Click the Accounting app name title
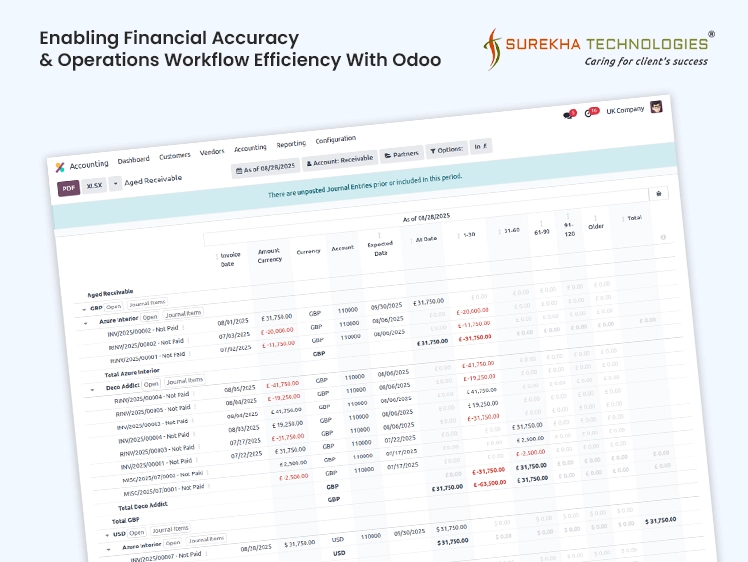This screenshot has width=748, height=562. point(89,165)
